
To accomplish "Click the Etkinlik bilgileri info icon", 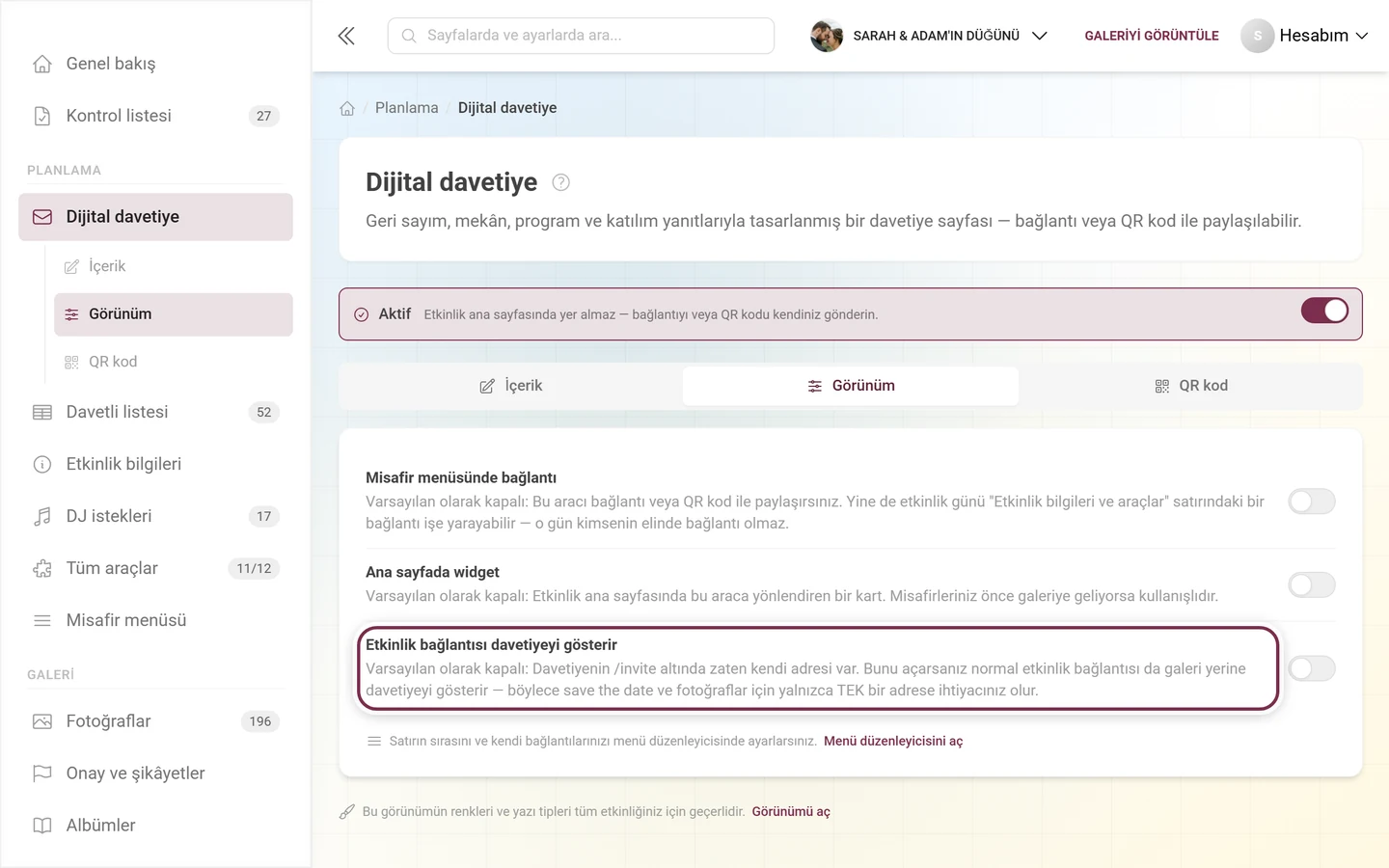I will point(42,464).
